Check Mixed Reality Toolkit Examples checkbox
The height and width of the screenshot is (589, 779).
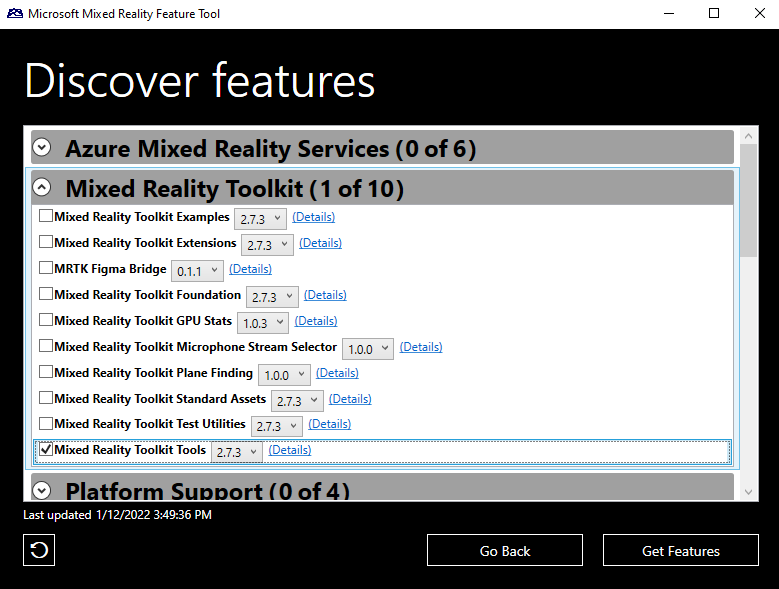[x=46, y=216]
